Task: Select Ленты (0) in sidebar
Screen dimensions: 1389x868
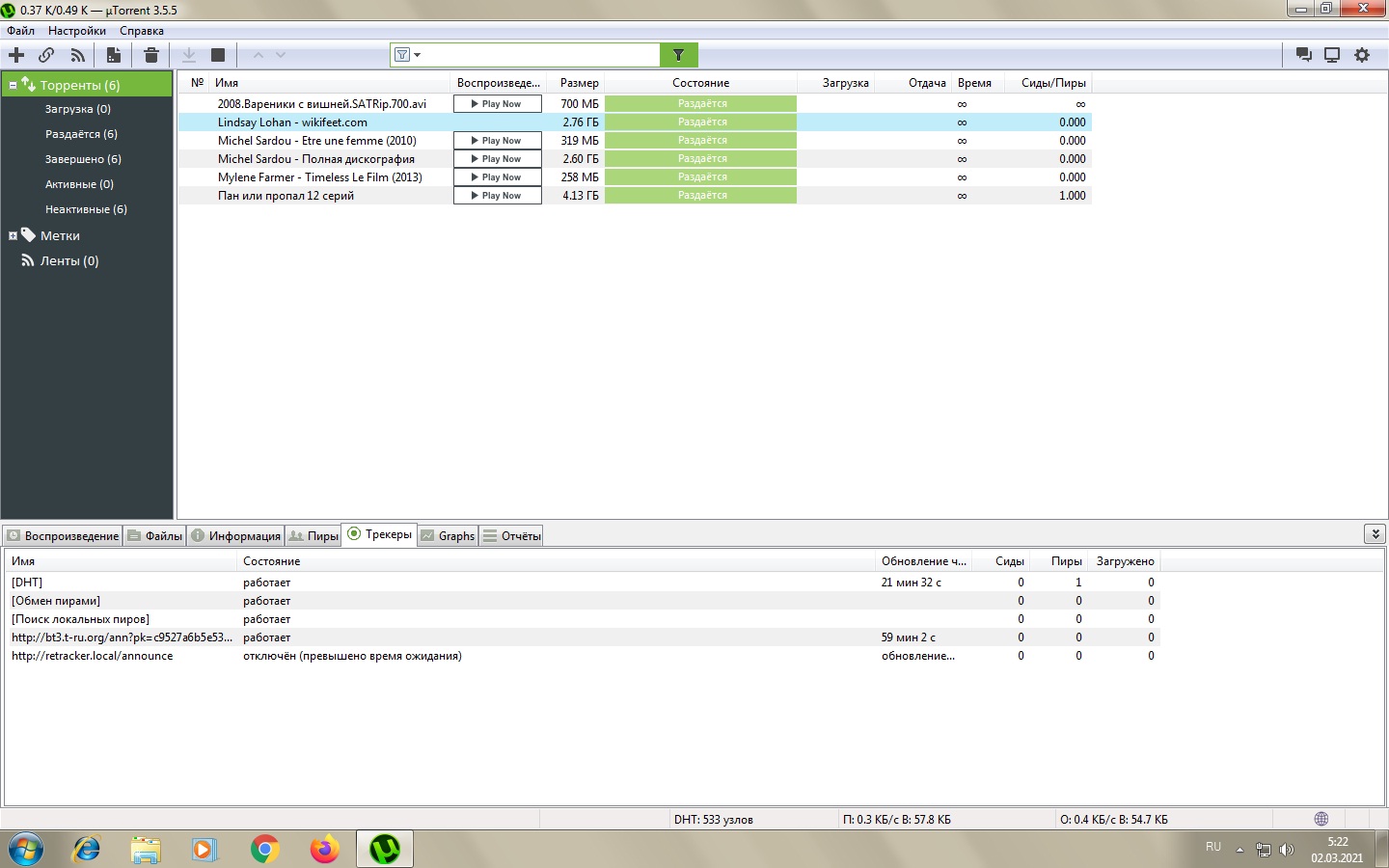Action: click(68, 260)
